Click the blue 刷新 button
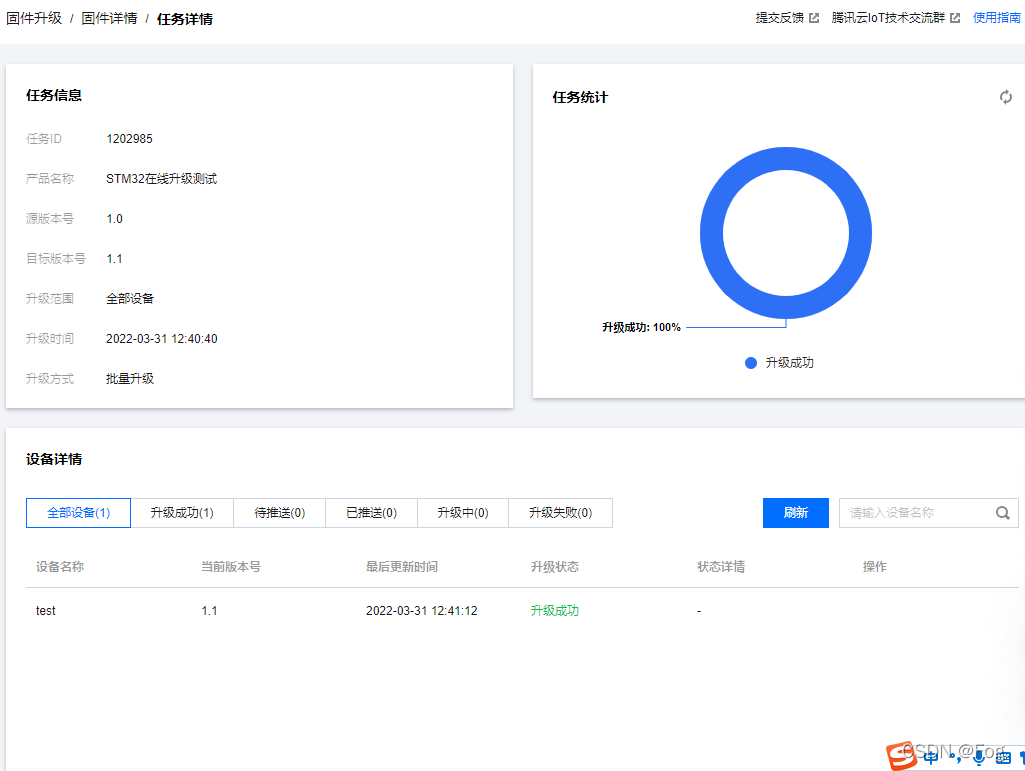 [795, 512]
